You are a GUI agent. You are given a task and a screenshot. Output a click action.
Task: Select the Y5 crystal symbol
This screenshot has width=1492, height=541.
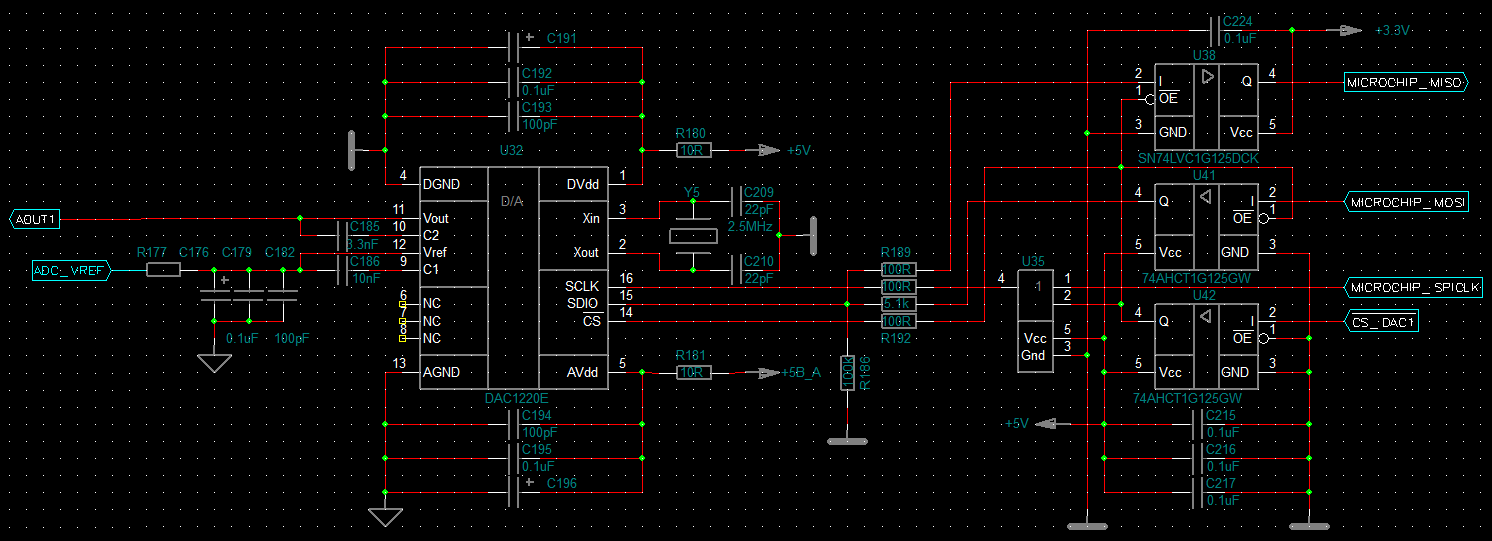click(x=692, y=235)
